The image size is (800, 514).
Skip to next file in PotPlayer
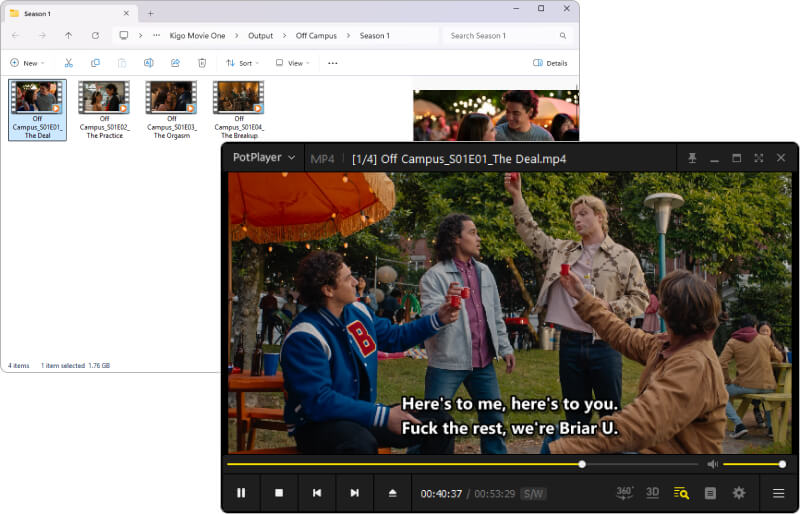tap(355, 493)
